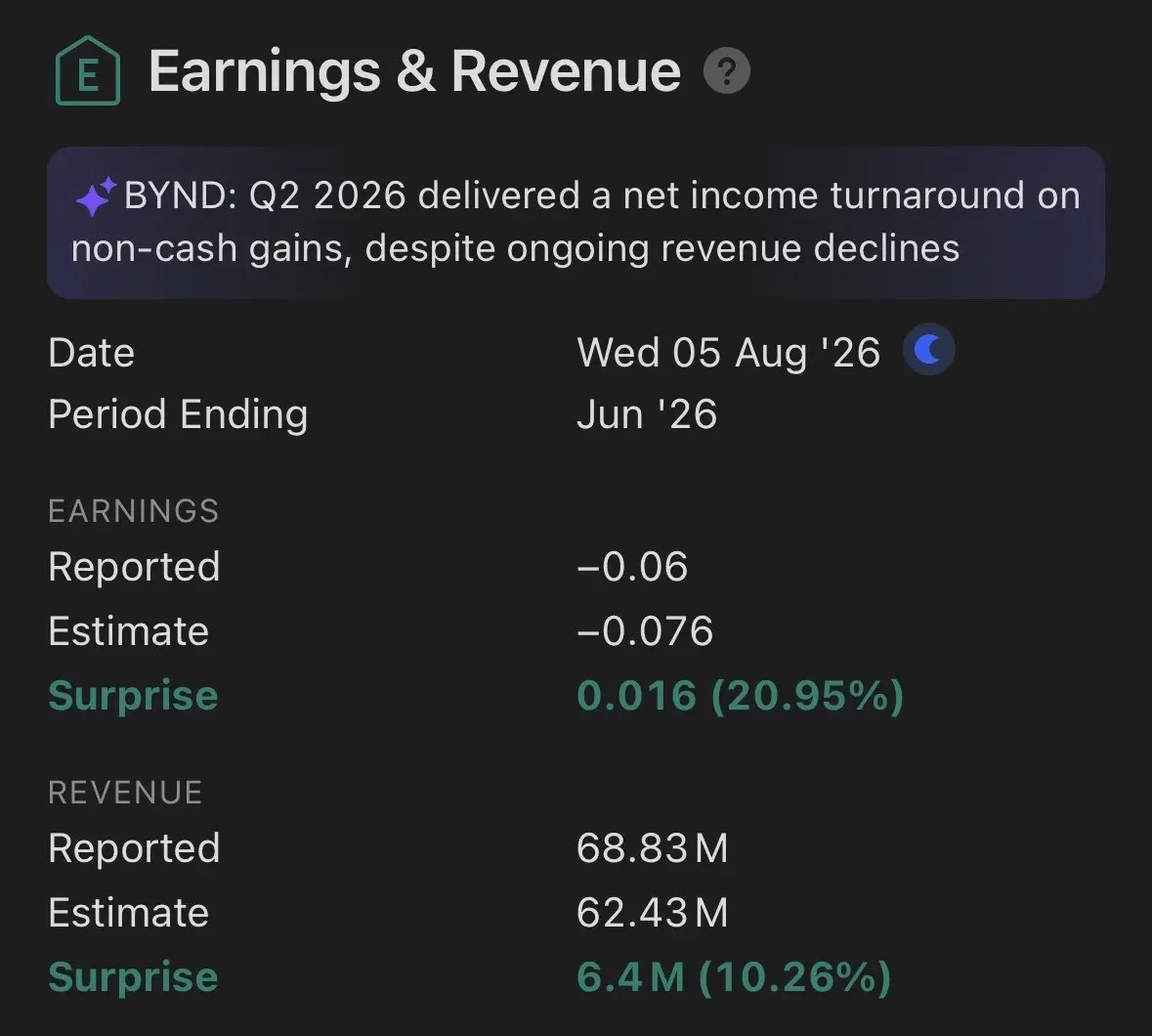Click the purple AI sparkle icon
The width and height of the screenshot is (1152, 1036).
coord(96,196)
